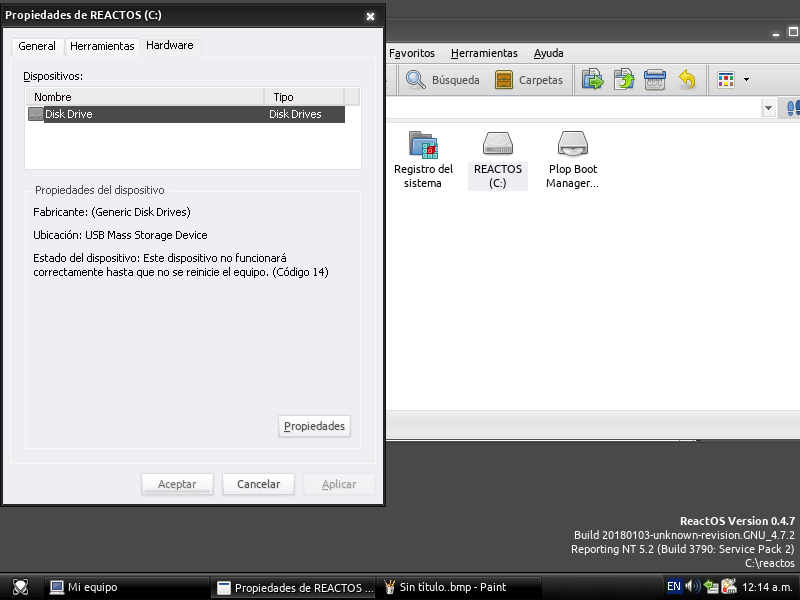Click the yellow Undo arrow icon
This screenshot has width=800, height=600.
click(x=687, y=80)
